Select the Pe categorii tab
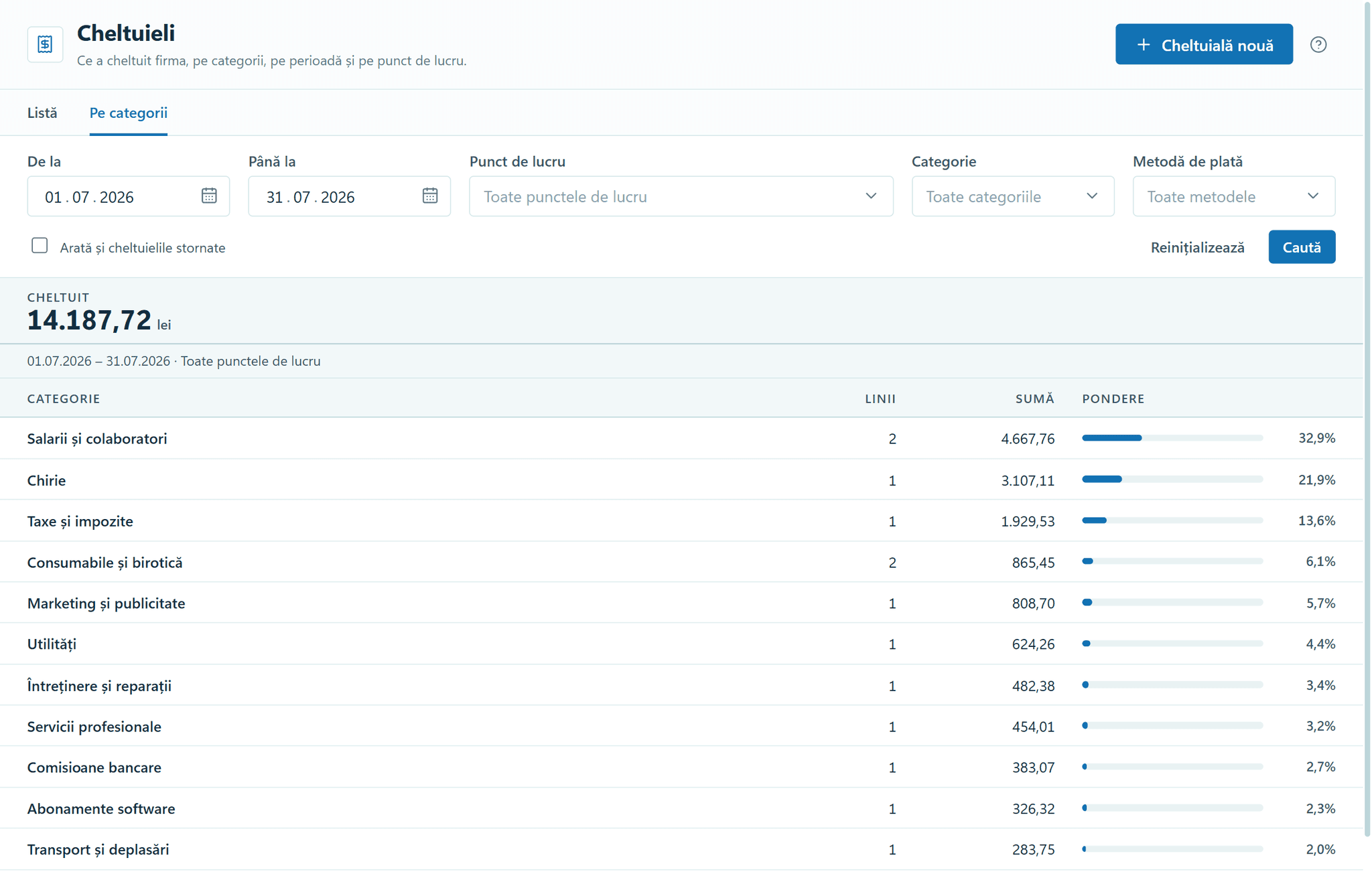 [129, 113]
